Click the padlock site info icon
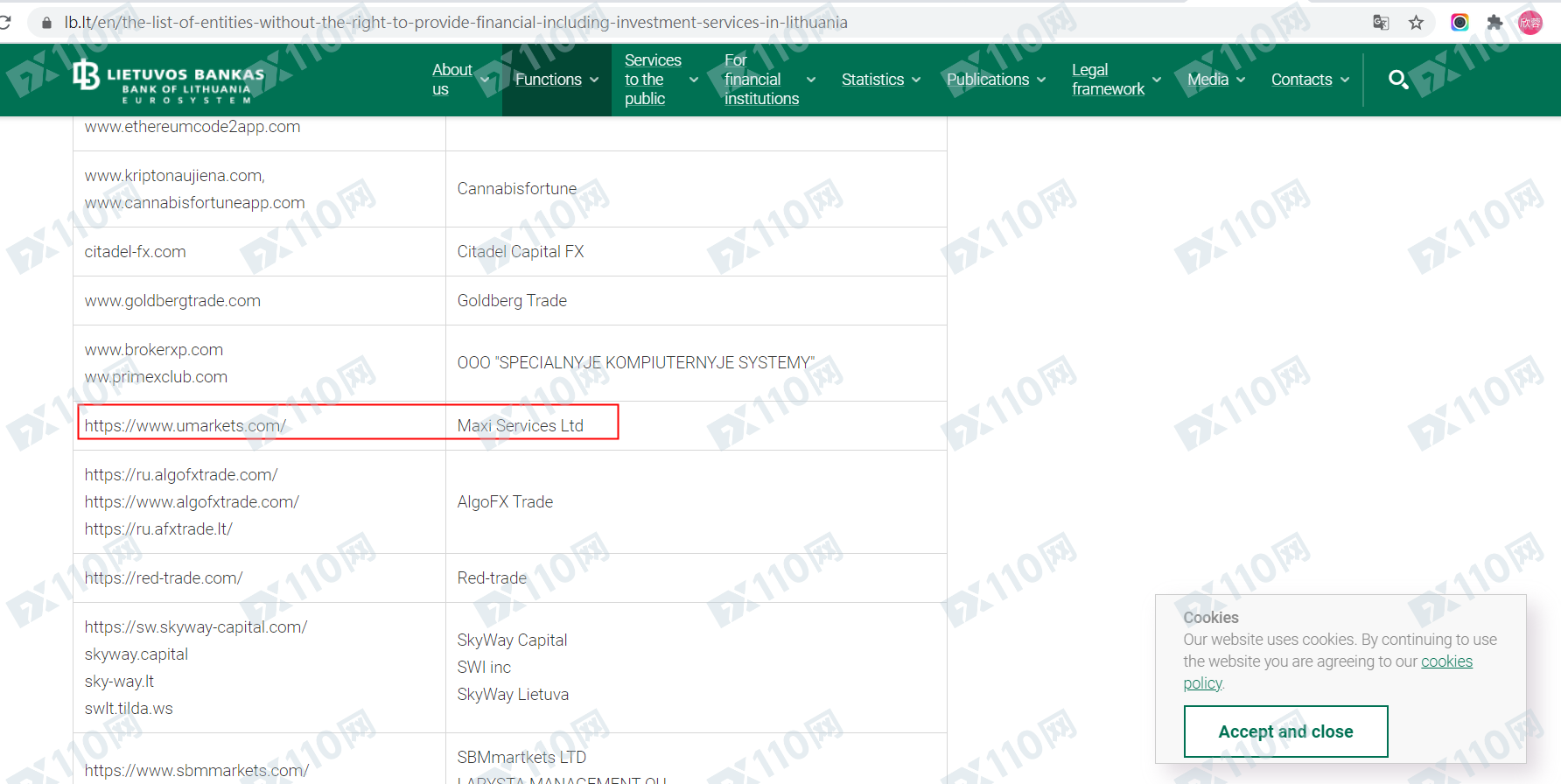 [46, 23]
